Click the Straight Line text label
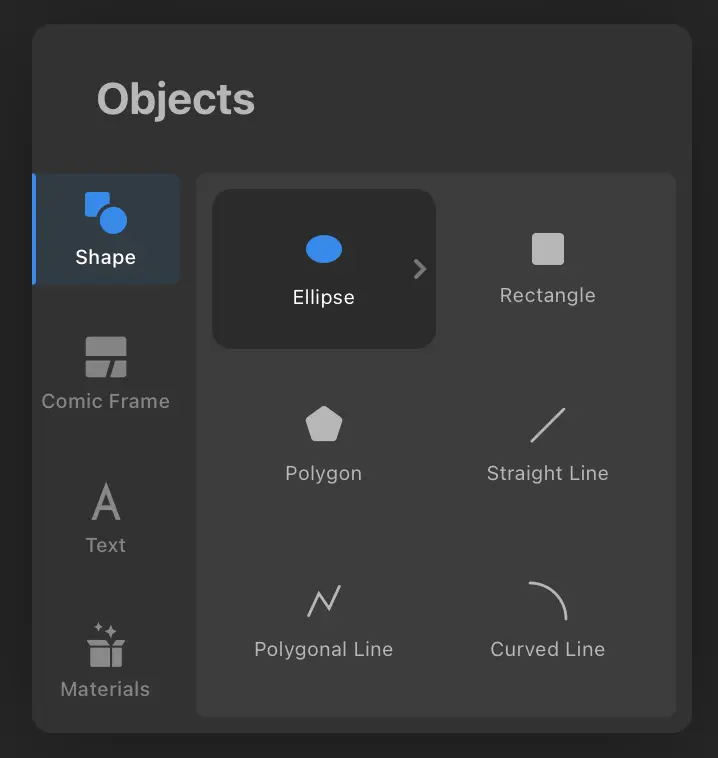The width and height of the screenshot is (718, 758). [x=548, y=473]
